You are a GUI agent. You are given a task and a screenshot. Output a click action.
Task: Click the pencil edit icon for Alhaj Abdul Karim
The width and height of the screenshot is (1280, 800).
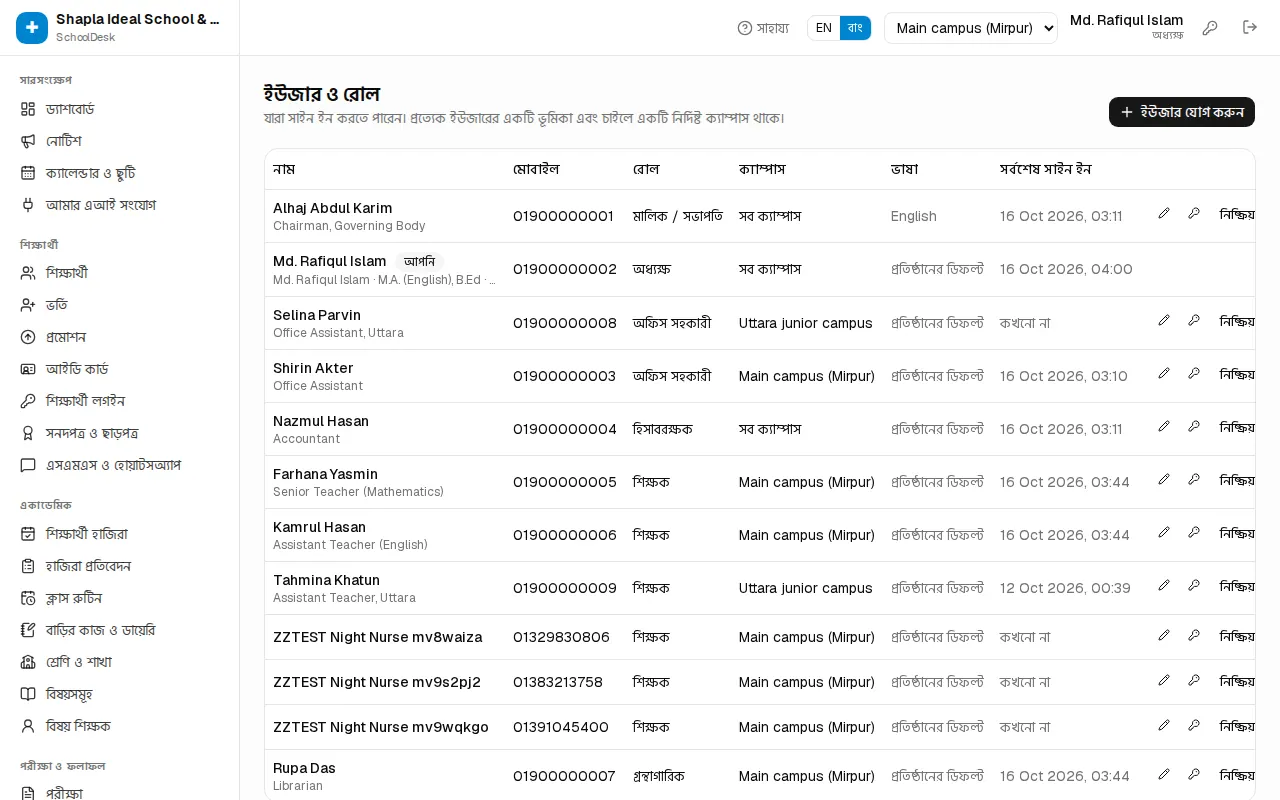(x=1164, y=214)
